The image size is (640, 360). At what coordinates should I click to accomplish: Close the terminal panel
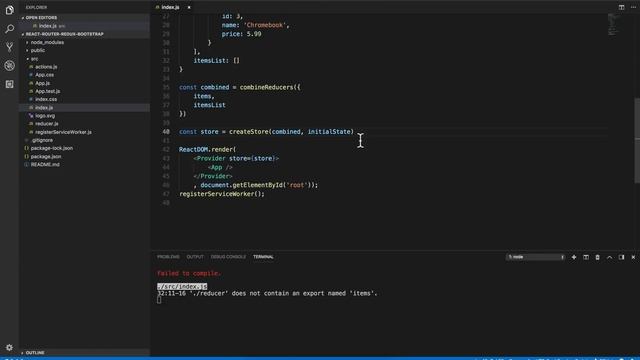[x=633, y=257]
